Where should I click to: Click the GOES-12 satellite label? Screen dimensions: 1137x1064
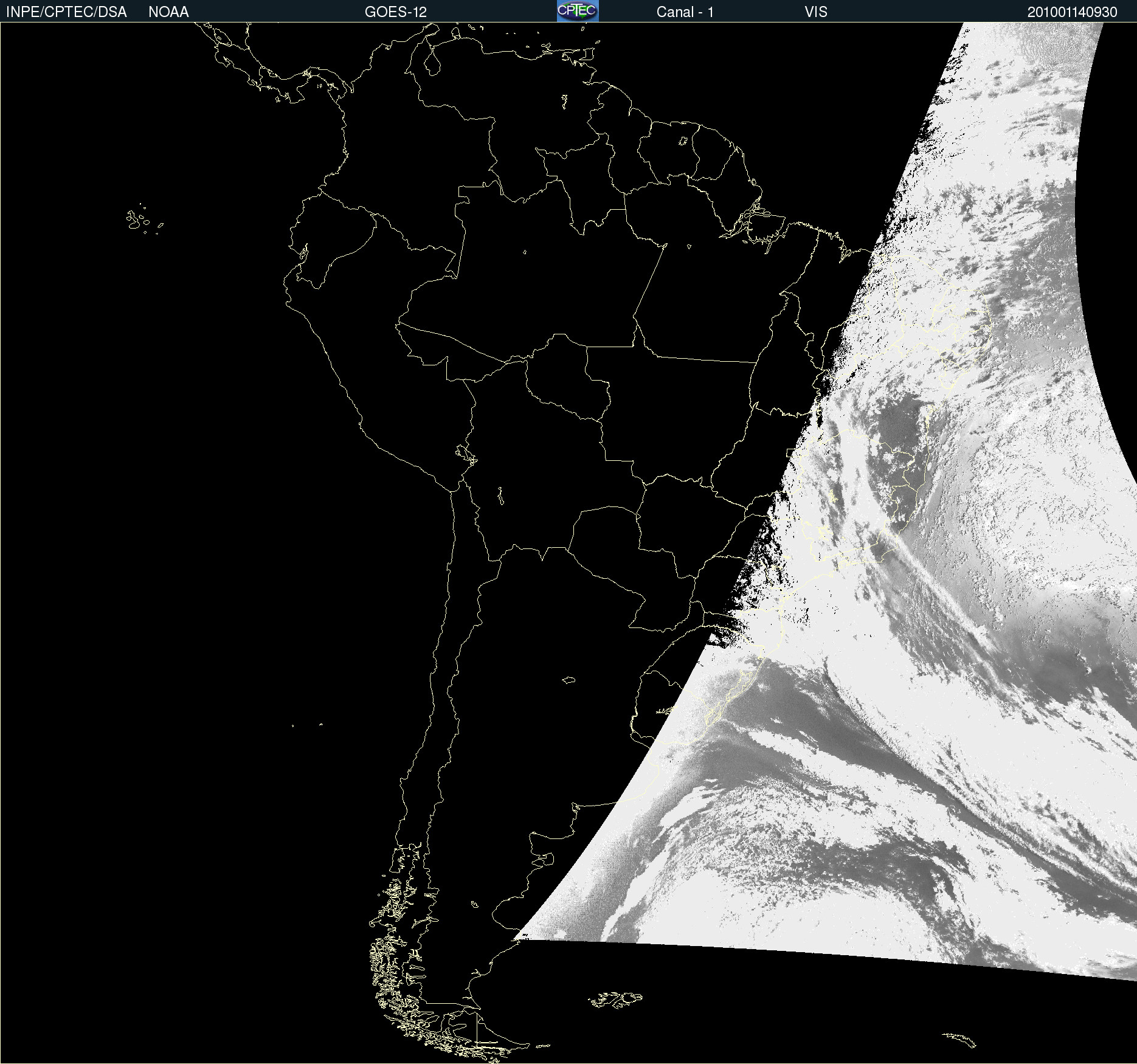(x=396, y=12)
